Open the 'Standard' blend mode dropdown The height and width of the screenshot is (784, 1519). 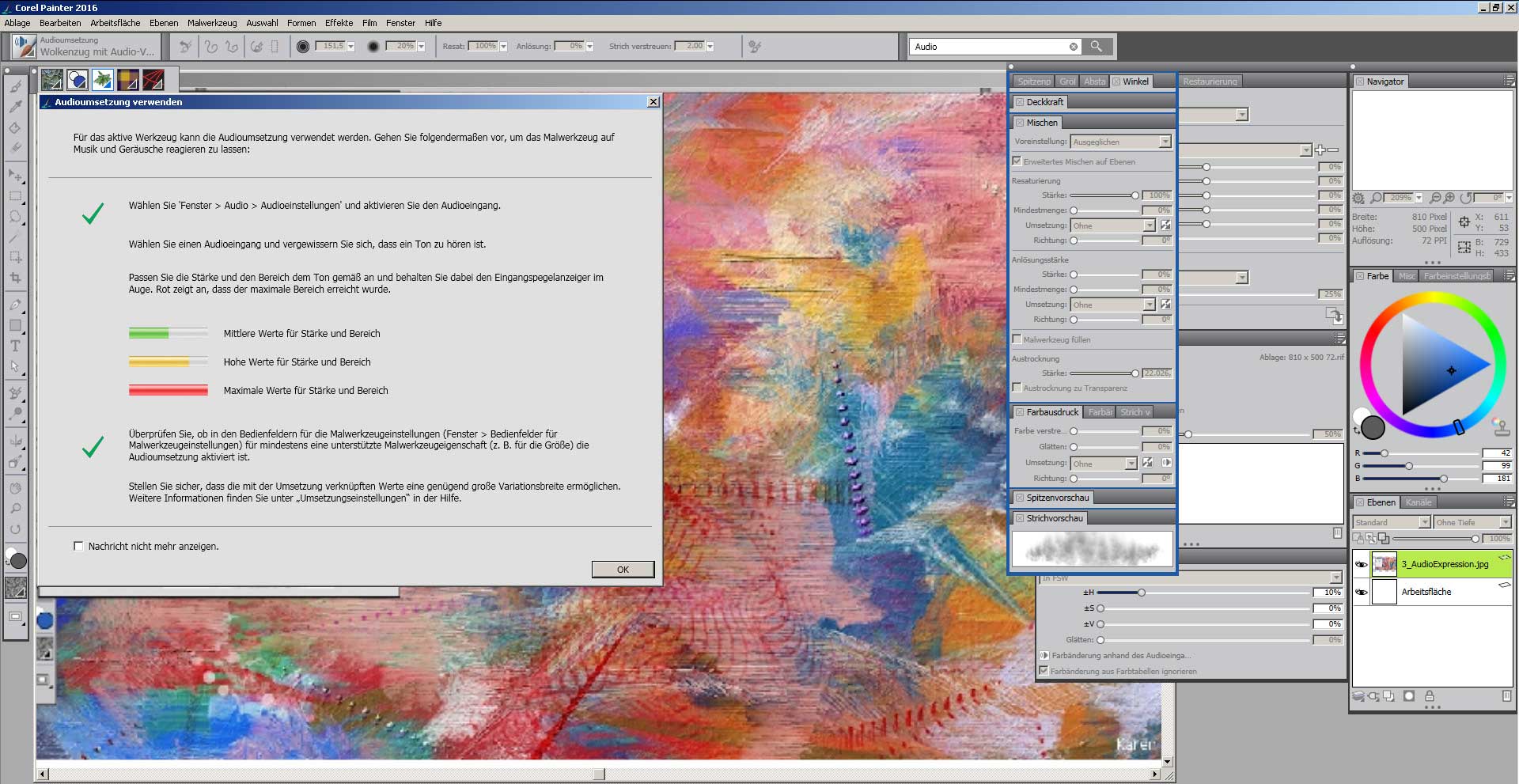(1424, 522)
